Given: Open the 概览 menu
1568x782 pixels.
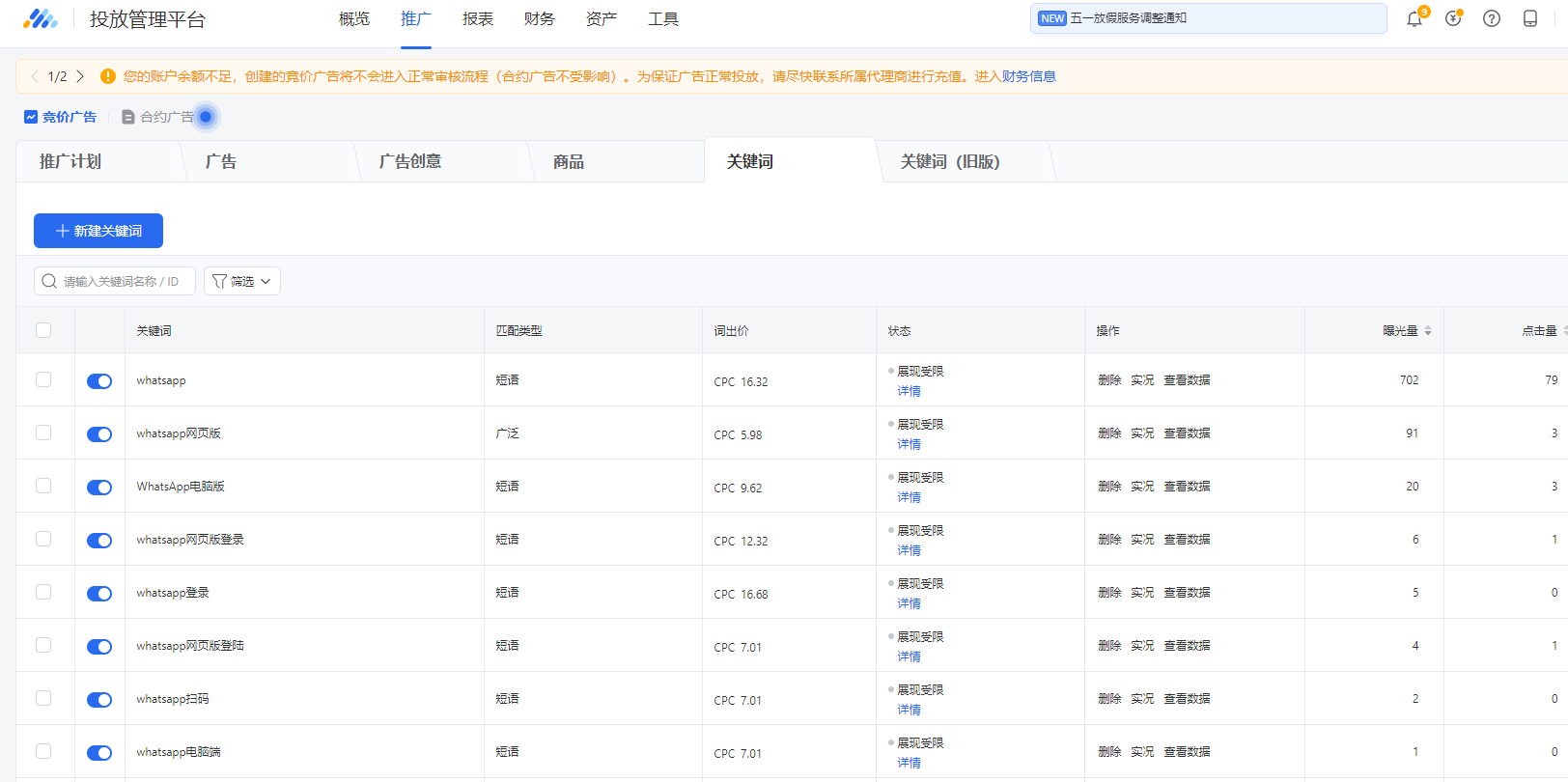Looking at the screenshot, I should tap(354, 18).
